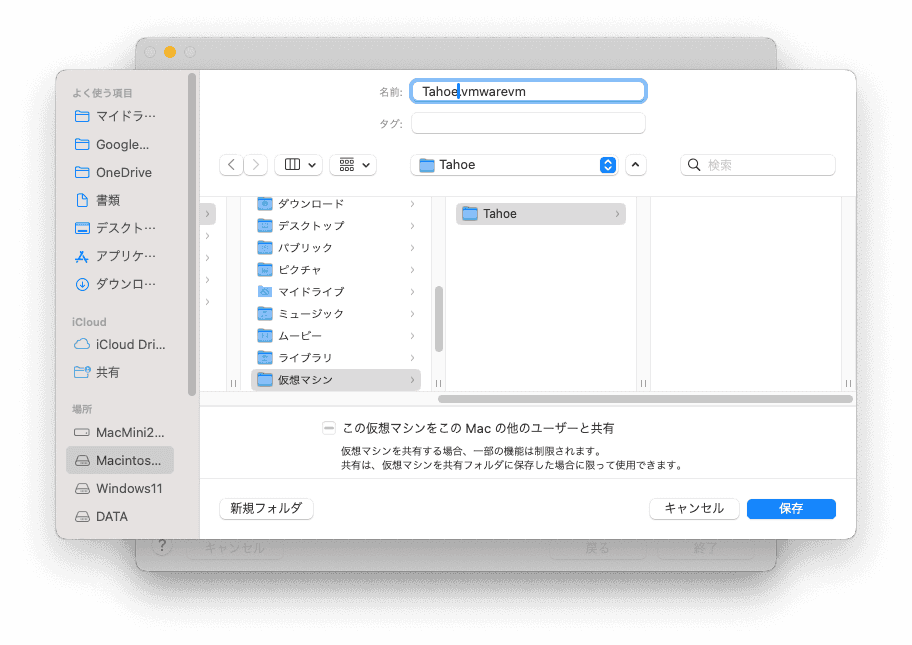Create a new folder with 新規フォルダ
Viewport: 912px width, 645px height.
[266, 508]
